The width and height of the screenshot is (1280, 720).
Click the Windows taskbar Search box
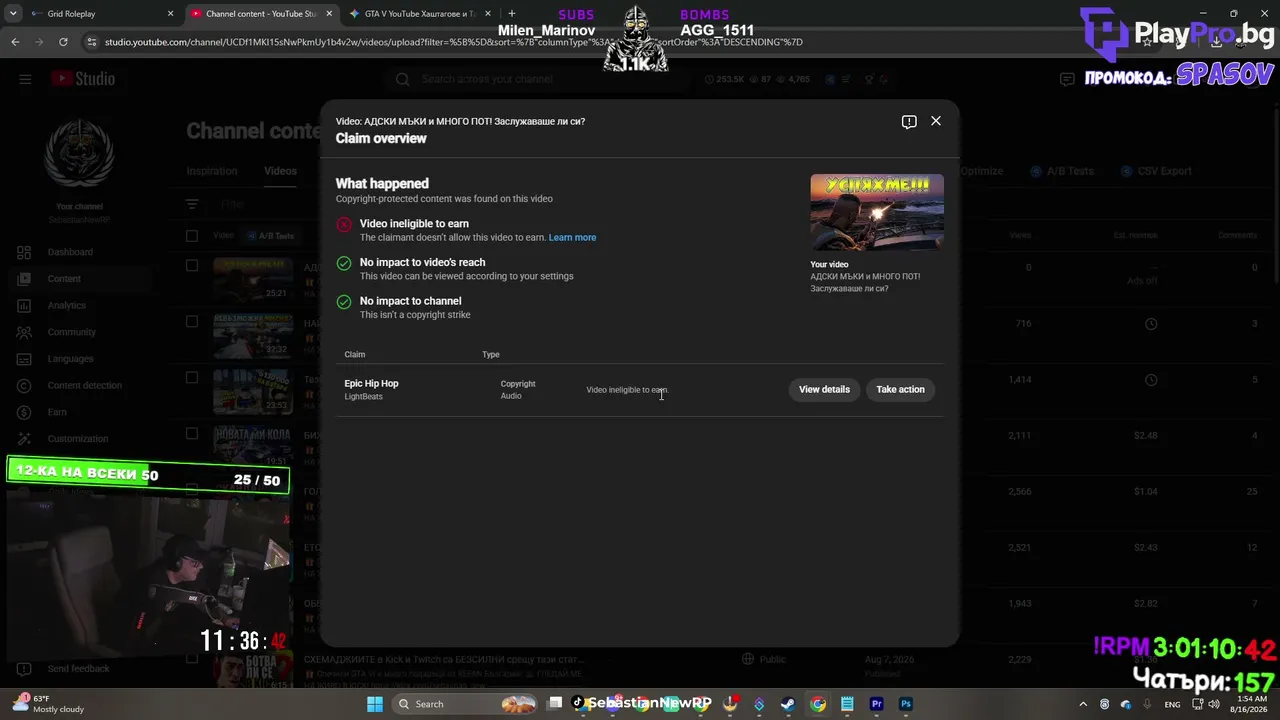[465, 704]
